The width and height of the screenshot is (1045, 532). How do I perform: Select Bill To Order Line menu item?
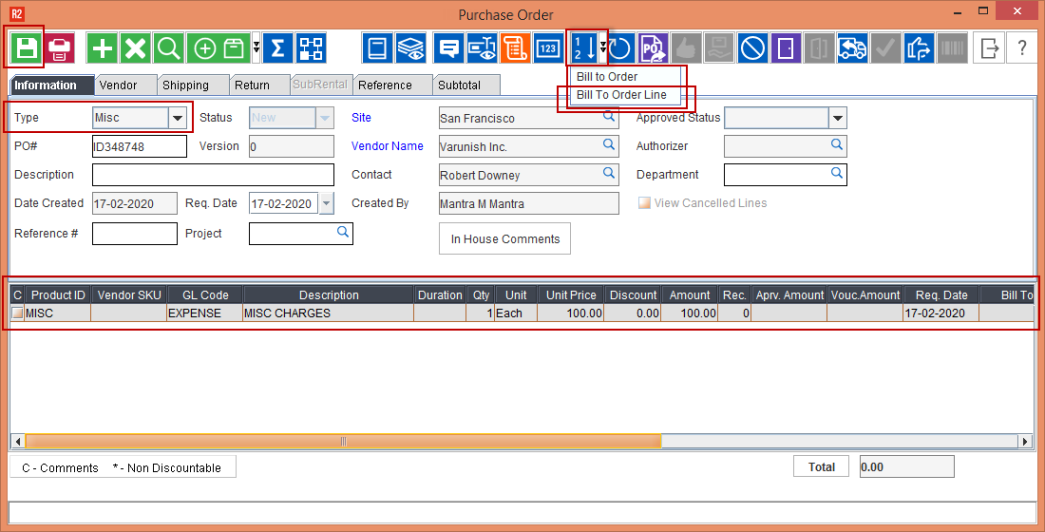click(621, 95)
